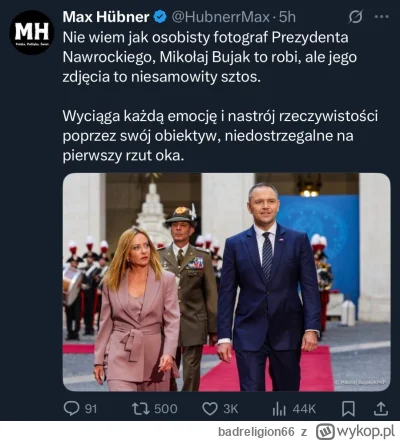The image size is (400, 441).
Task: Open the Grok circle-slash icon
Action: click(x=355, y=17)
